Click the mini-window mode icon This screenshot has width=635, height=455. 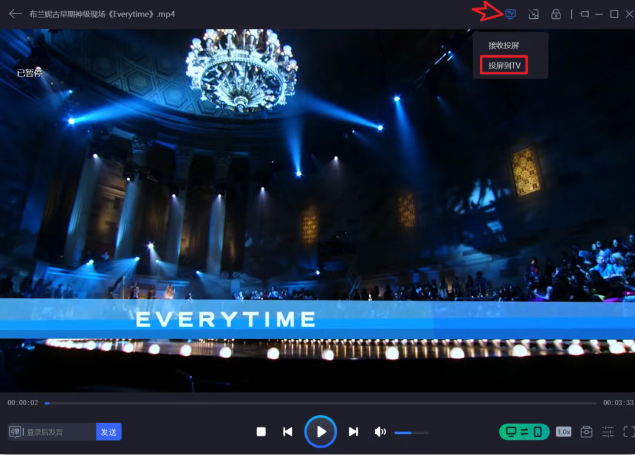(x=533, y=14)
